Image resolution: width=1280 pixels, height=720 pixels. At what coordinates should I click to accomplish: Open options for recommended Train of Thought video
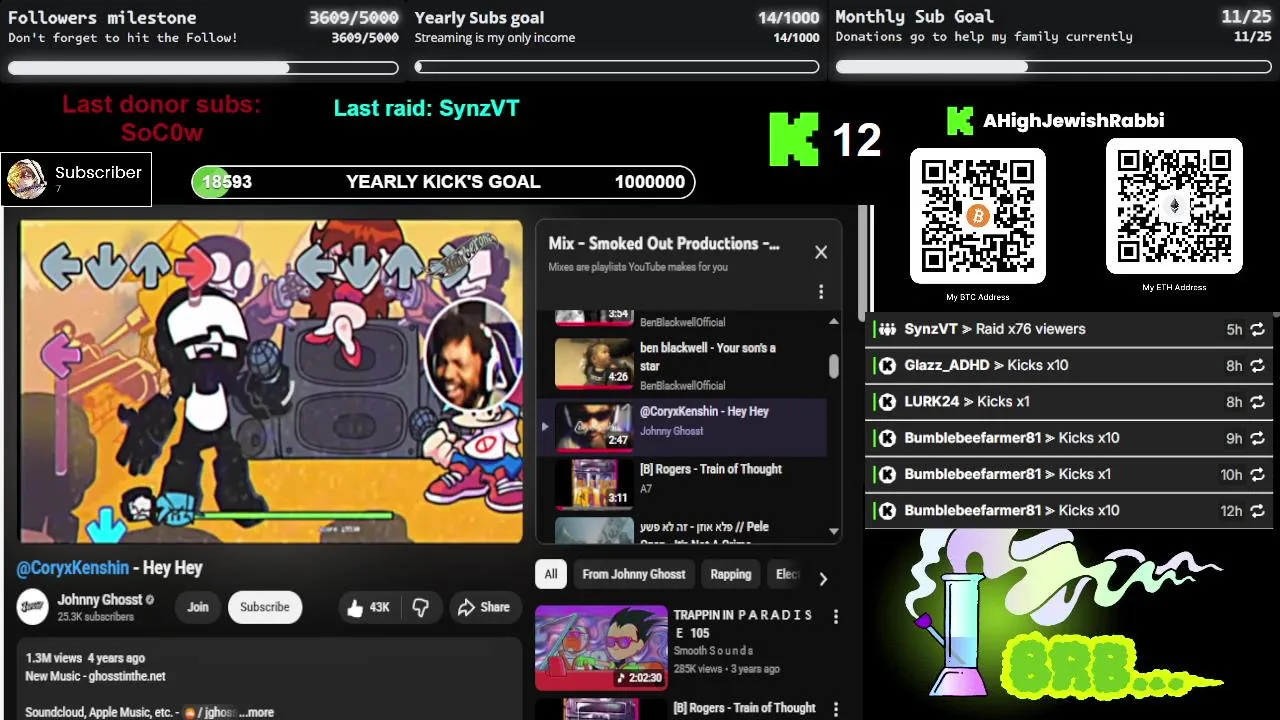(x=836, y=710)
